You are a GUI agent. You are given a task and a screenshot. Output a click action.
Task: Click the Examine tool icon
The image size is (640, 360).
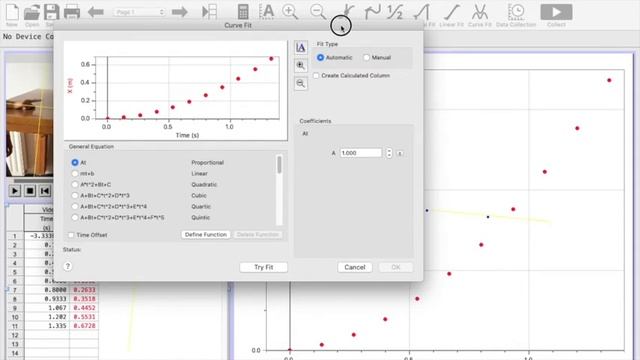pyautogui.click(x=348, y=11)
